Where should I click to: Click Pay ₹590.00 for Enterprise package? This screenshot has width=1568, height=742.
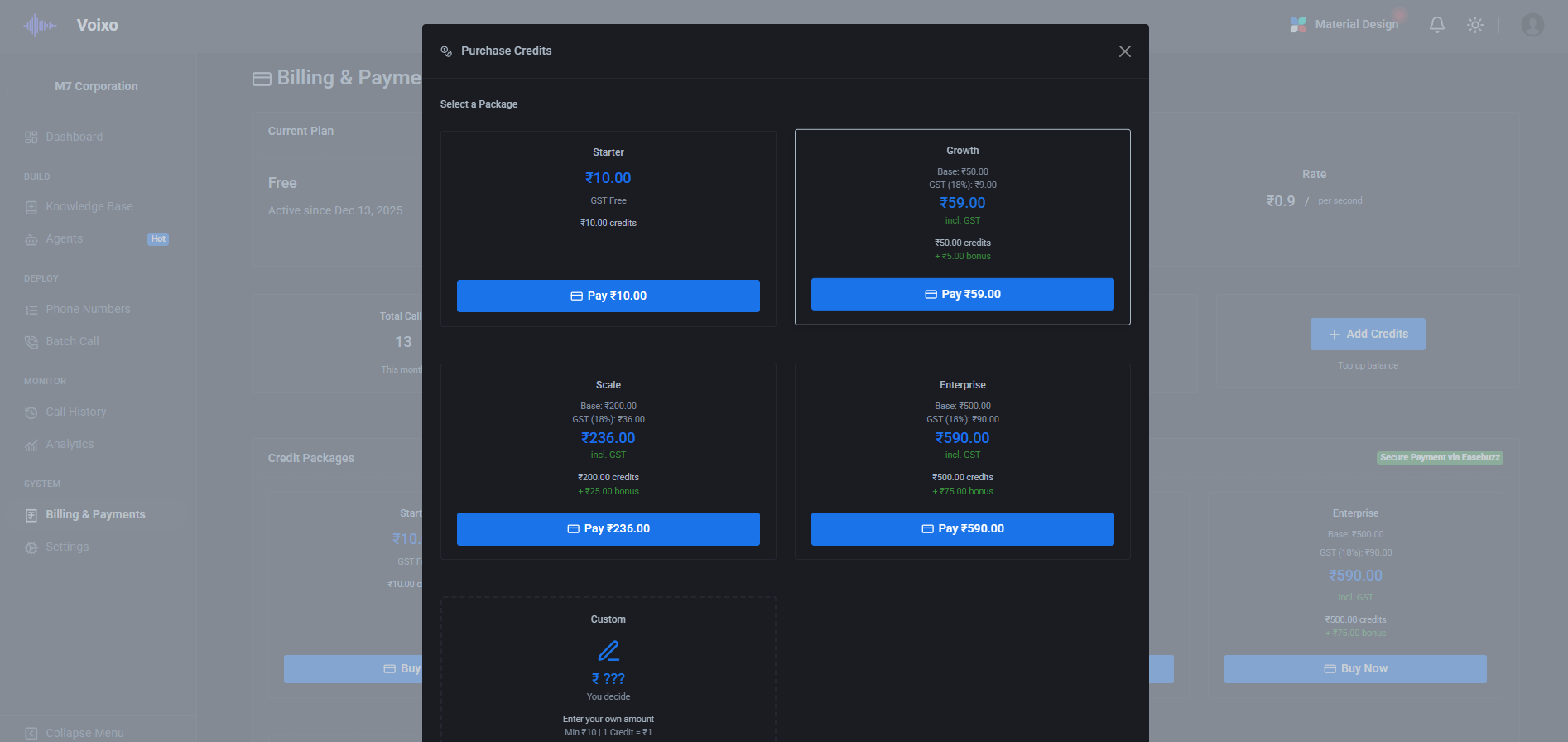[963, 528]
